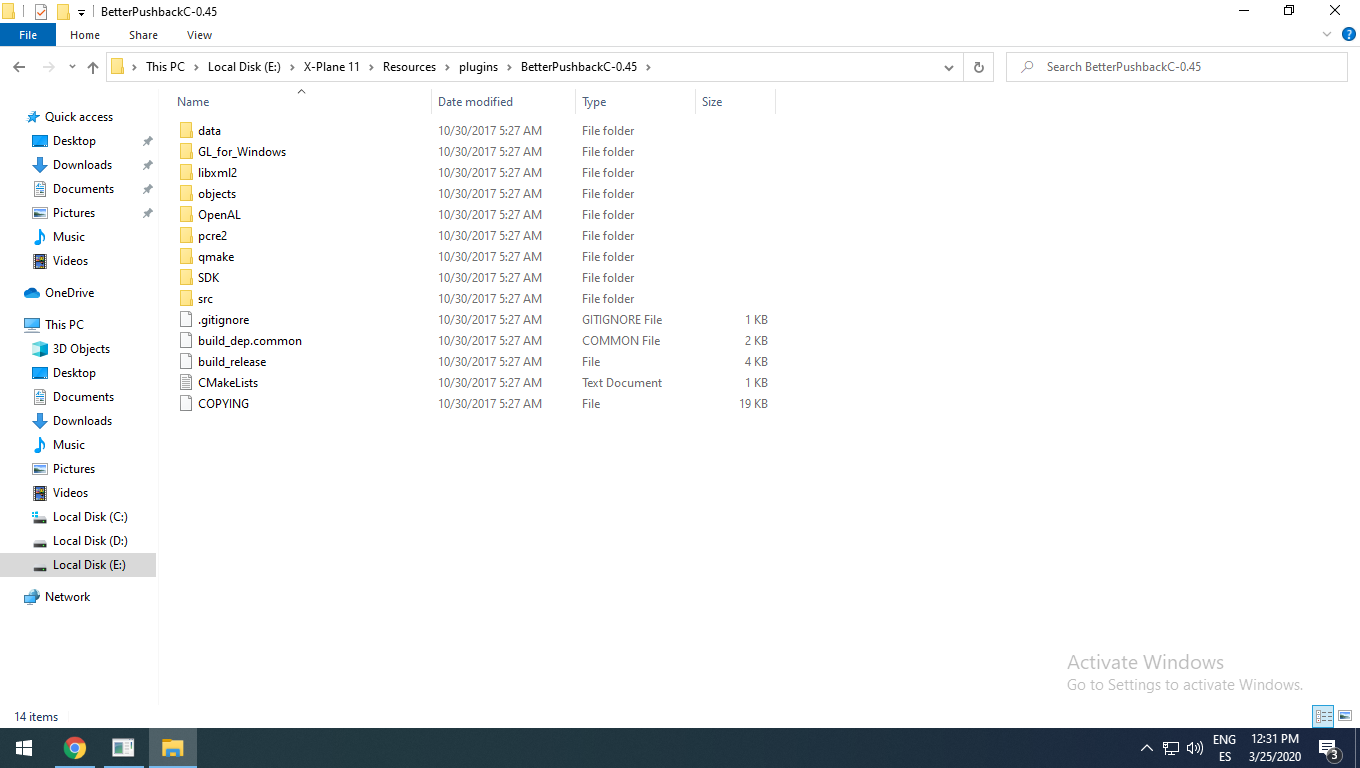
Task: Click the Back navigation arrow
Action: click(x=19, y=67)
